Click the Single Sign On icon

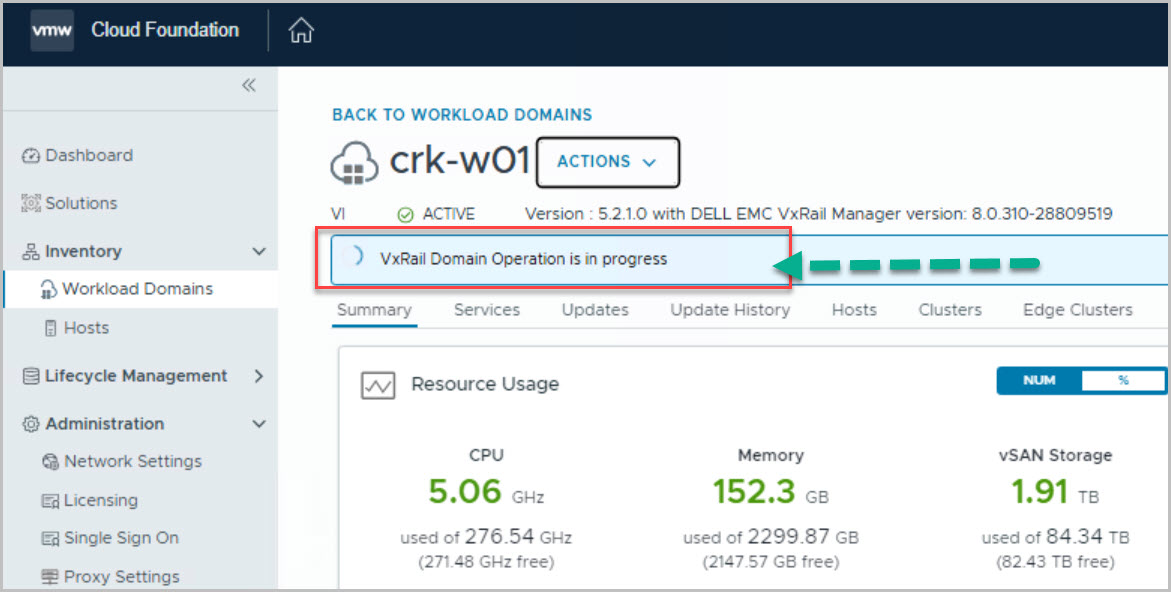[50, 538]
